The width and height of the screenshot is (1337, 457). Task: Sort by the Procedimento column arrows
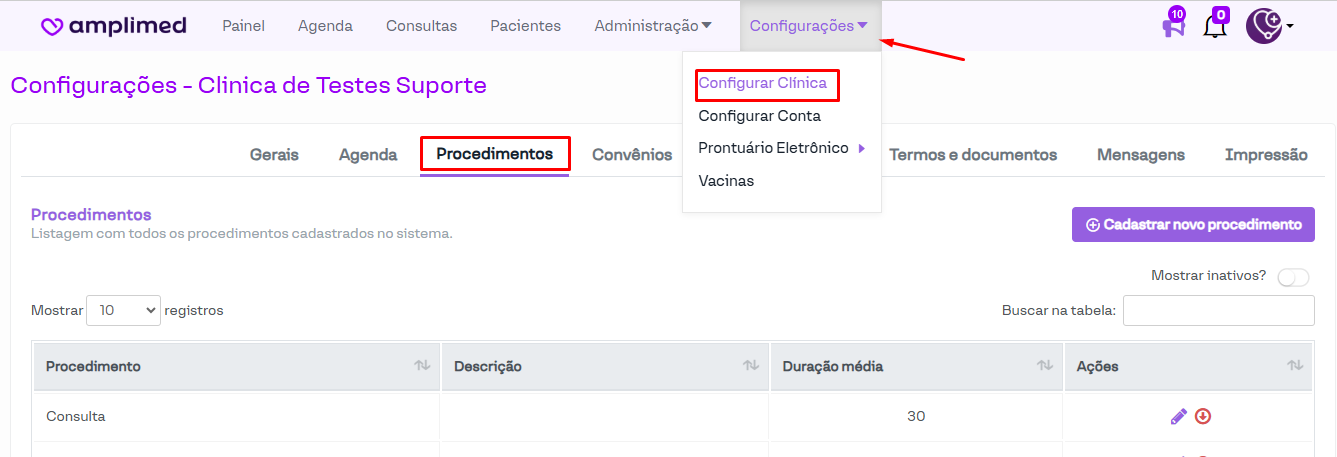click(422, 366)
